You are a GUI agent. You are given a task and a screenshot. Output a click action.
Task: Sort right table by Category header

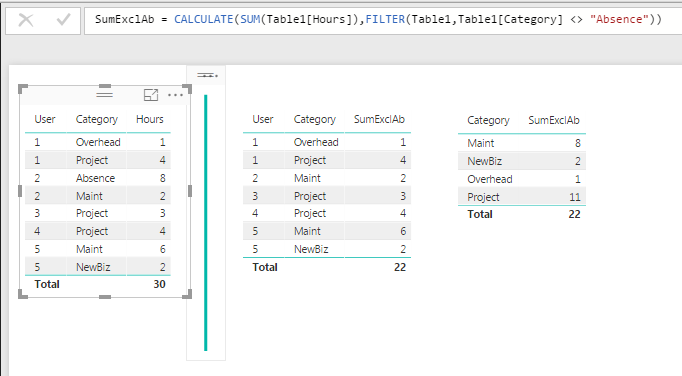point(488,121)
